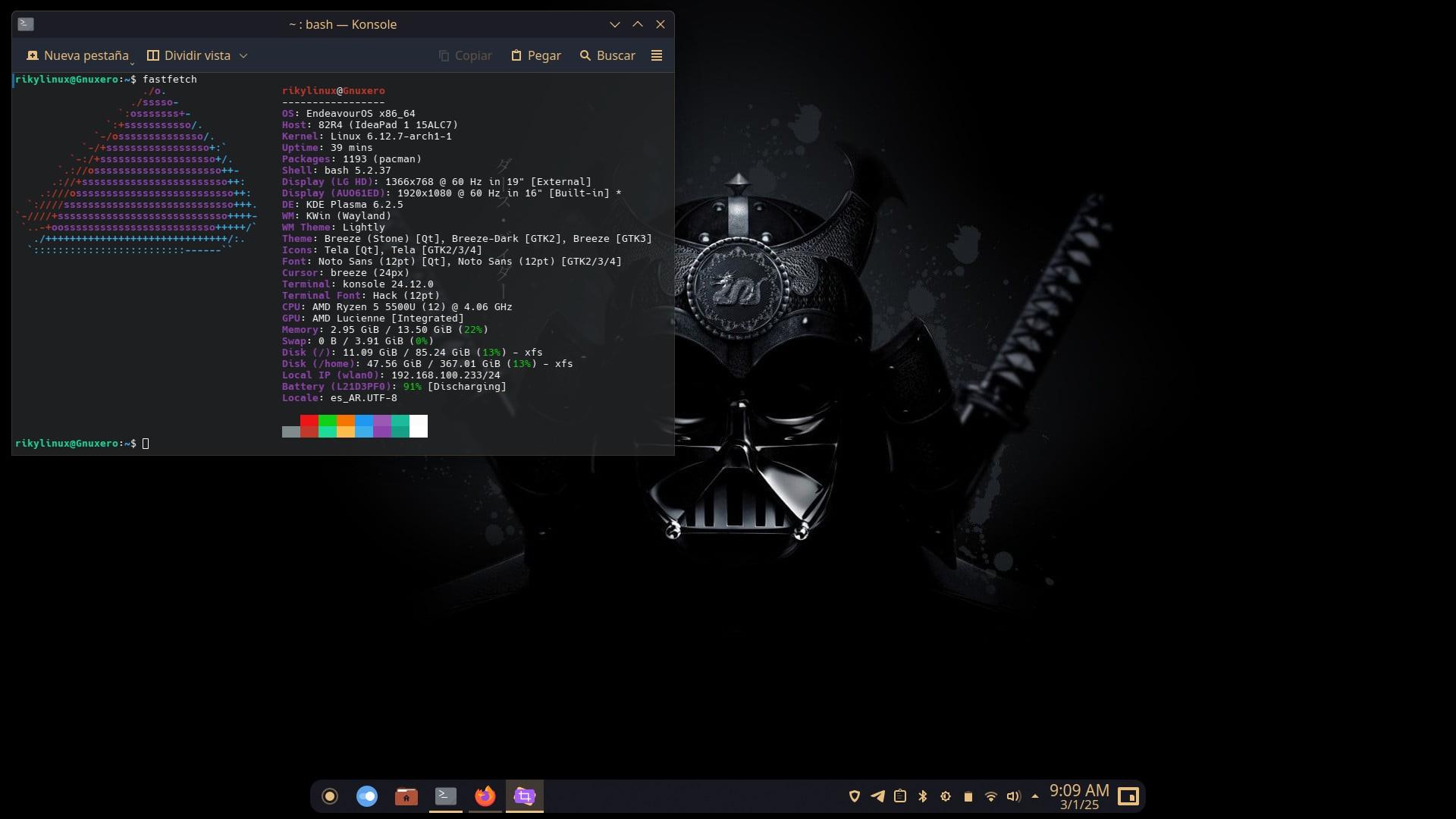Expand the Dividir vista dropdown arrow

pyautogui.click(x=243, y=55)
